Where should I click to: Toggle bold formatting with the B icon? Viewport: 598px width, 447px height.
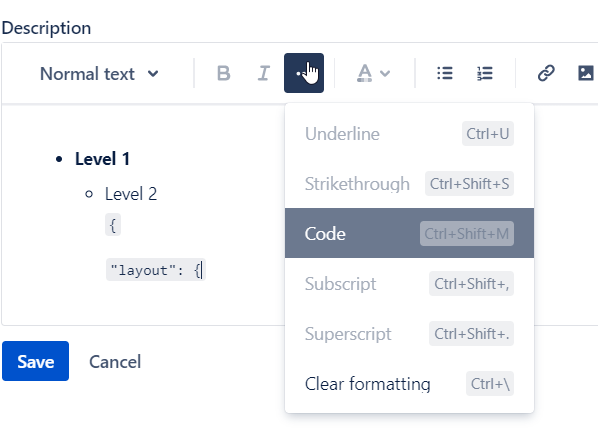click(x=223, y=73)
